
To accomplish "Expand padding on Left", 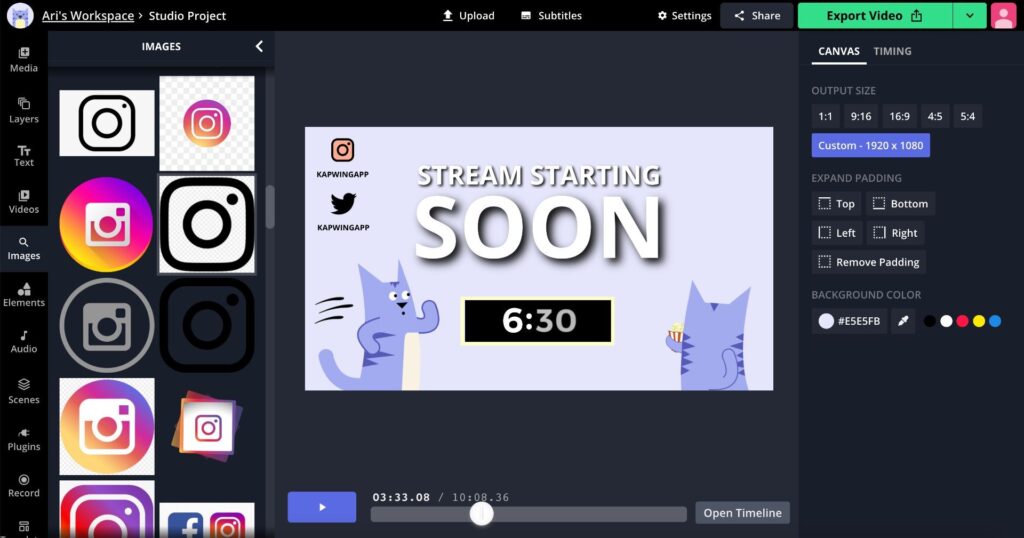I will pos(837,233).
